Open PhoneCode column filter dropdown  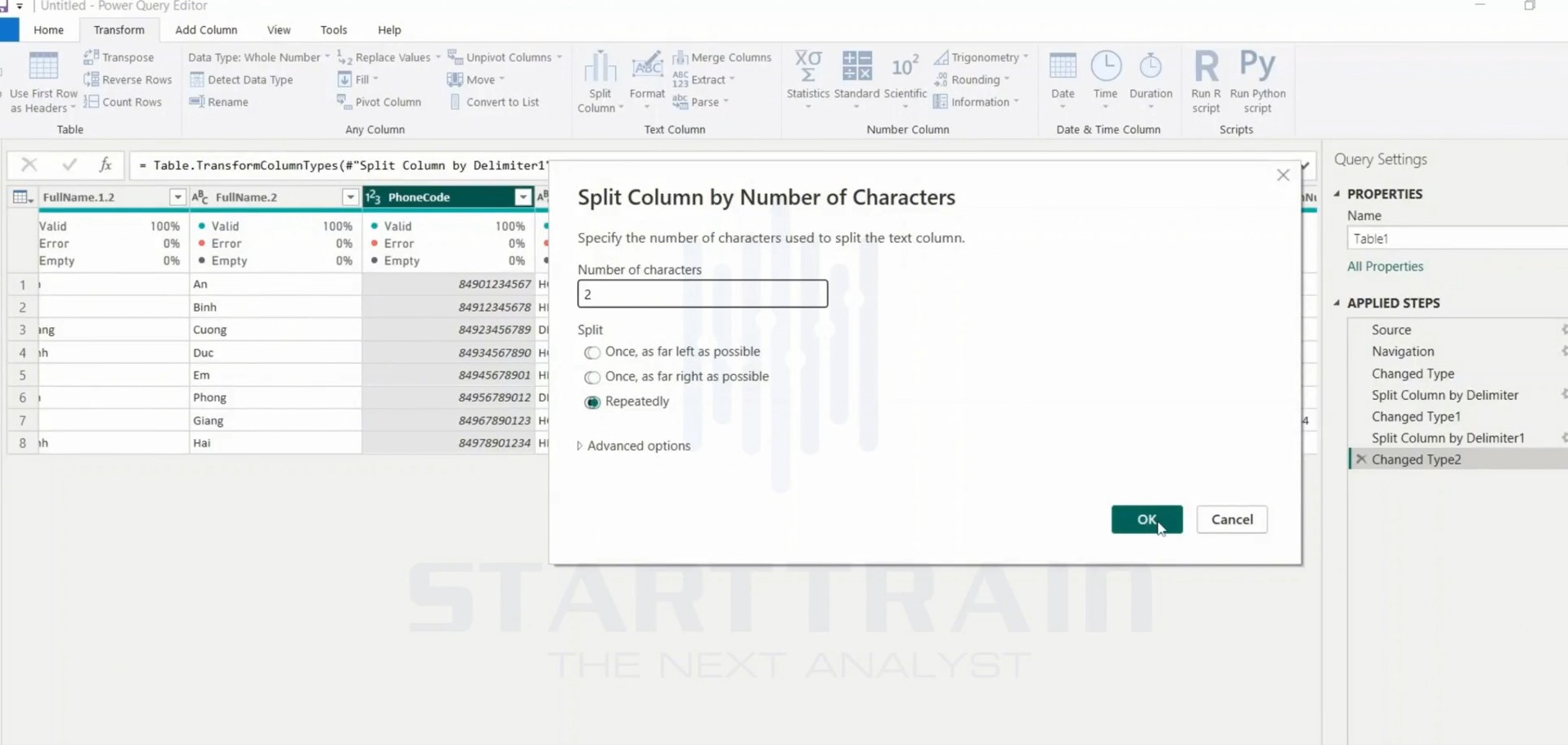pyautogui.click(x=523, y=197)
